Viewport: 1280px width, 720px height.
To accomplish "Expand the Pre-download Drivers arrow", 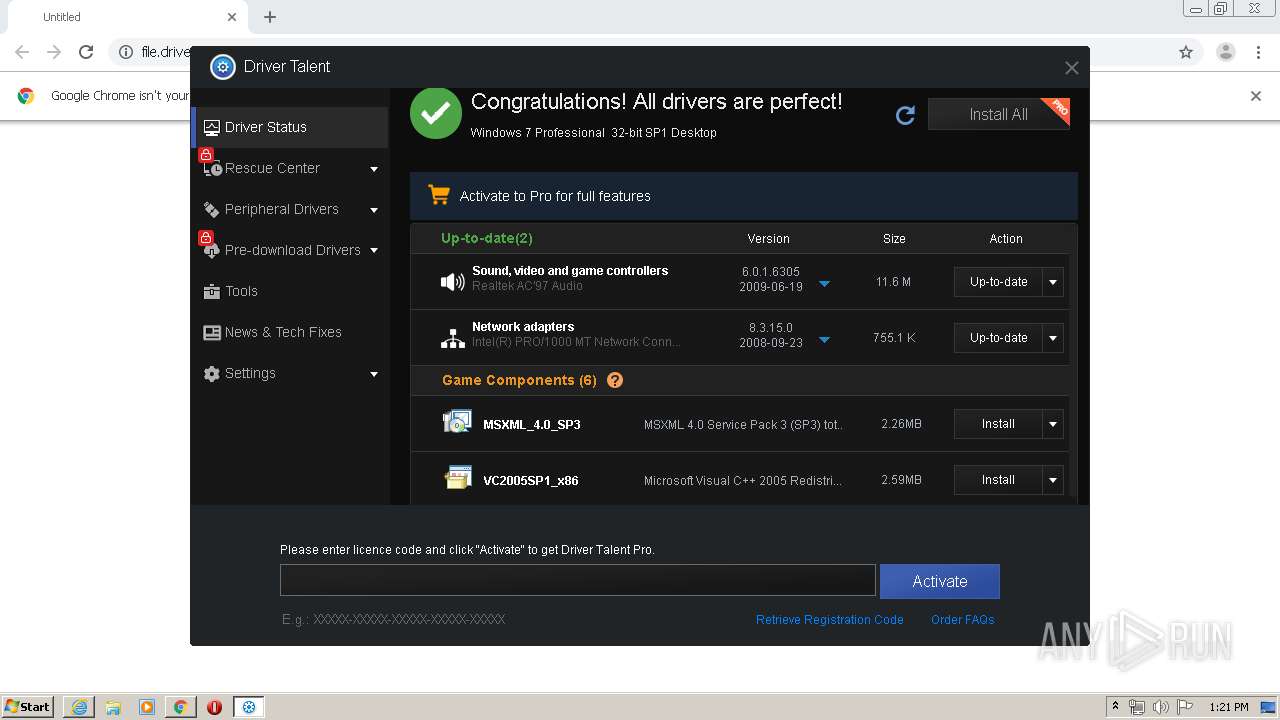I will tap(374, 251).
